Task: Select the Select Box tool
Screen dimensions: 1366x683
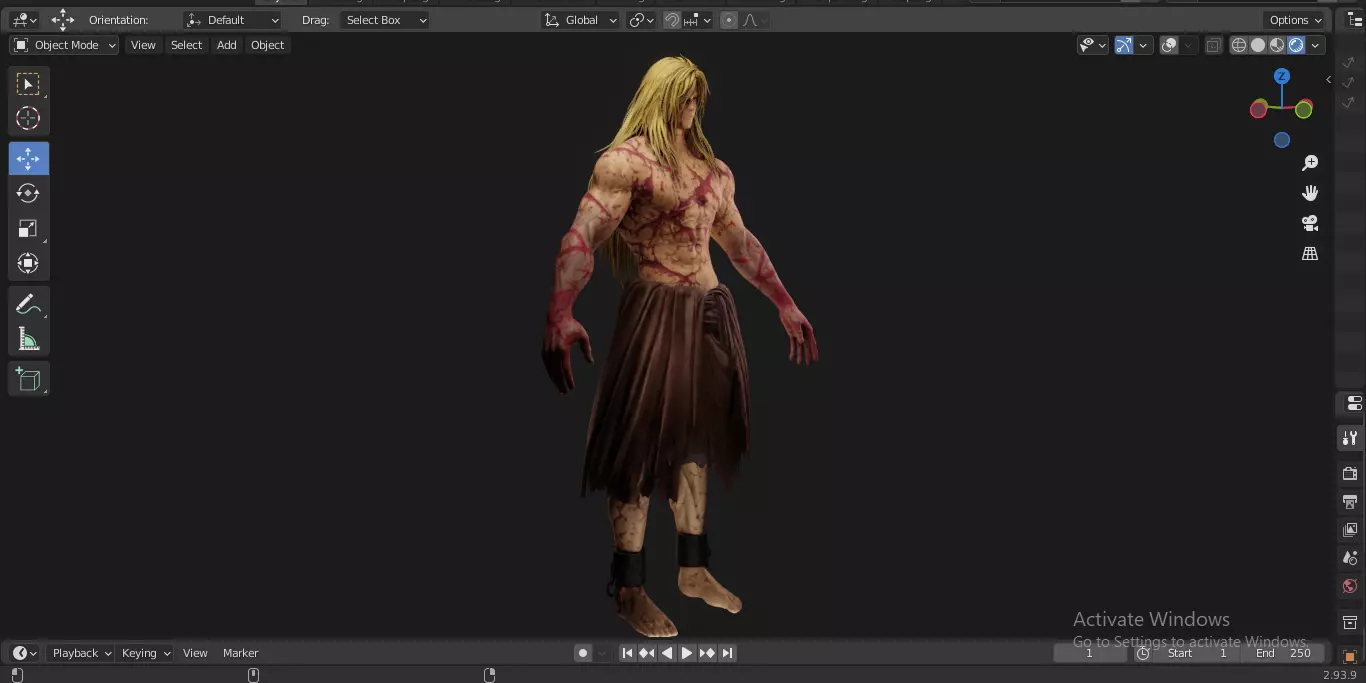Action: [x=28, y=84]
